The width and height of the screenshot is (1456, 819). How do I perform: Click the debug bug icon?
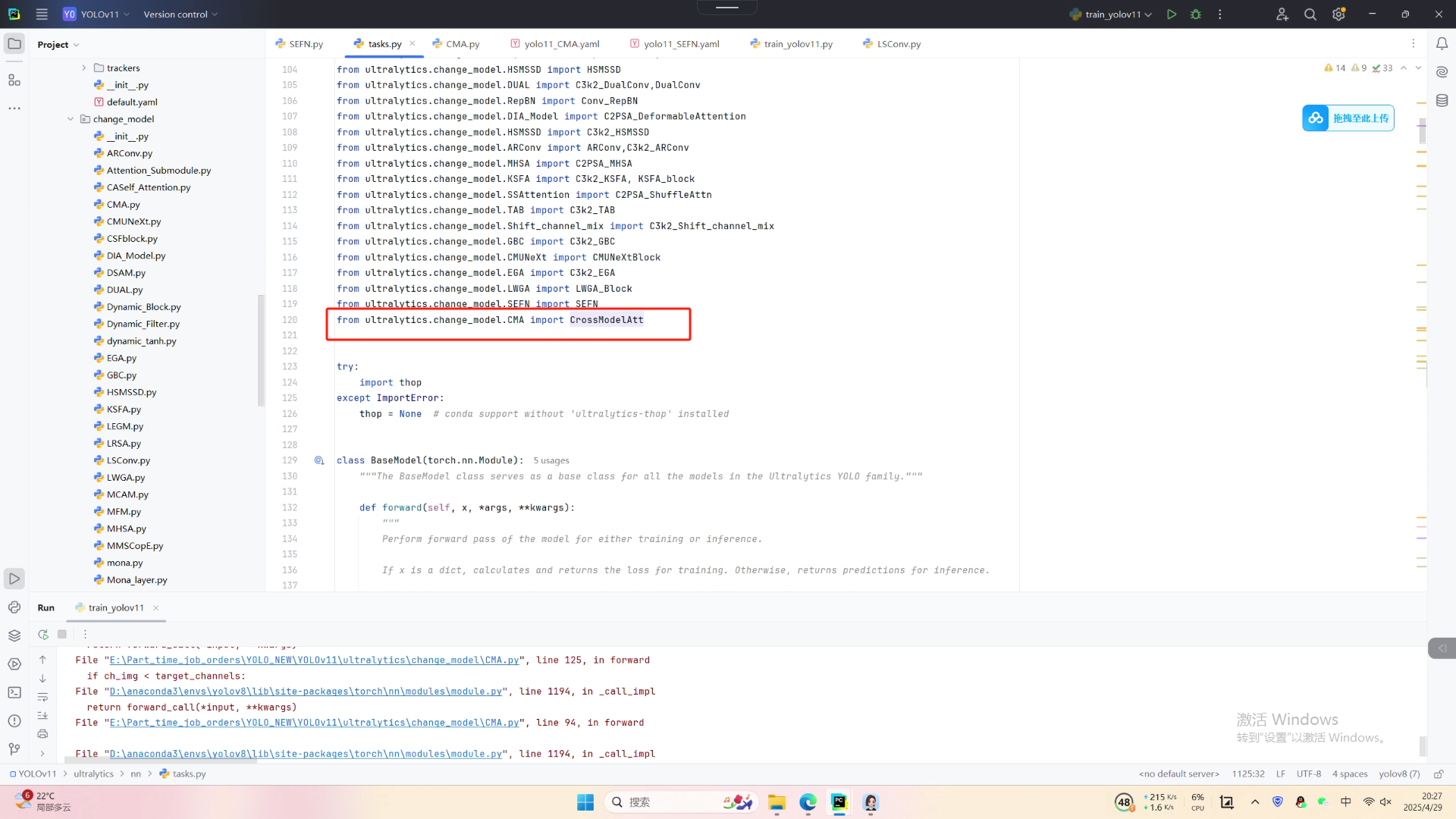point(1196,14)
